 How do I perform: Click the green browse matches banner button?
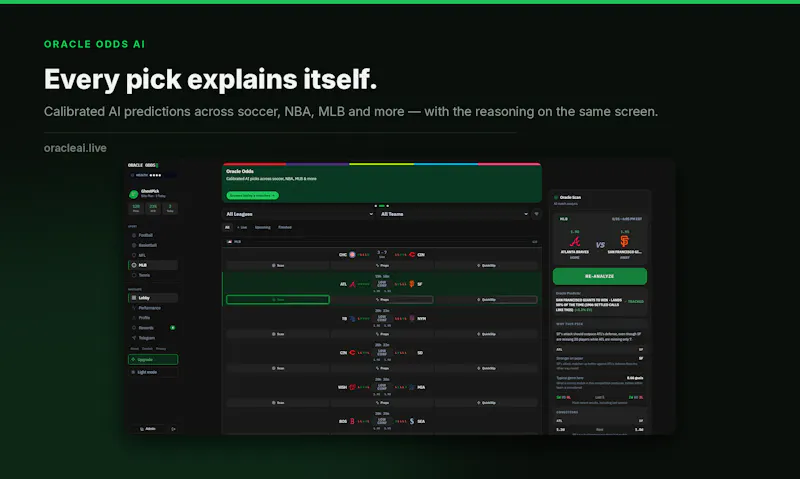click(252, 195)
